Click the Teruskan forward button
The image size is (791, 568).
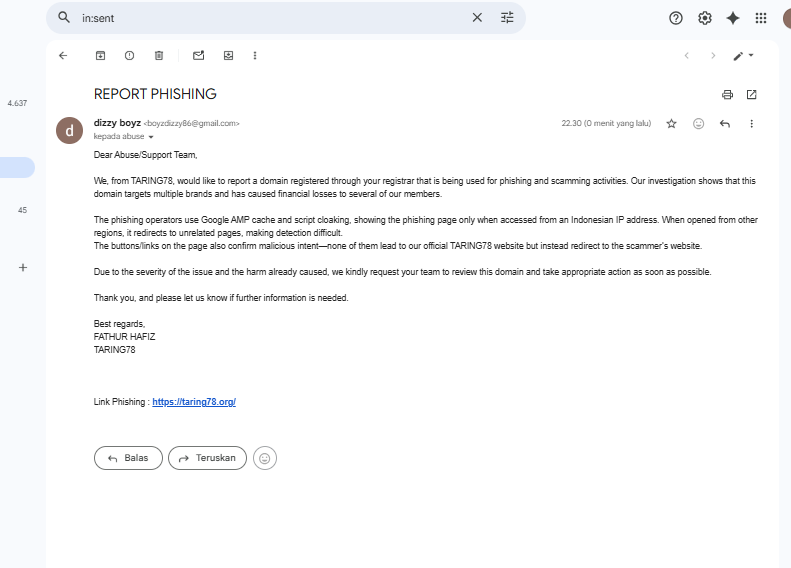pos(207,458)
